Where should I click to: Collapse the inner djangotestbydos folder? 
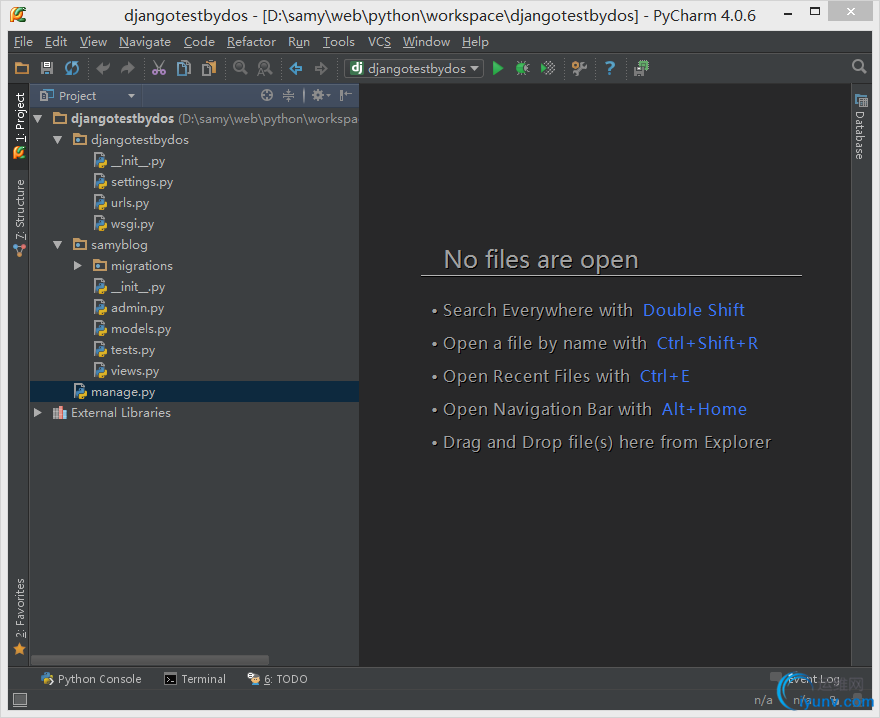(58, 140)
